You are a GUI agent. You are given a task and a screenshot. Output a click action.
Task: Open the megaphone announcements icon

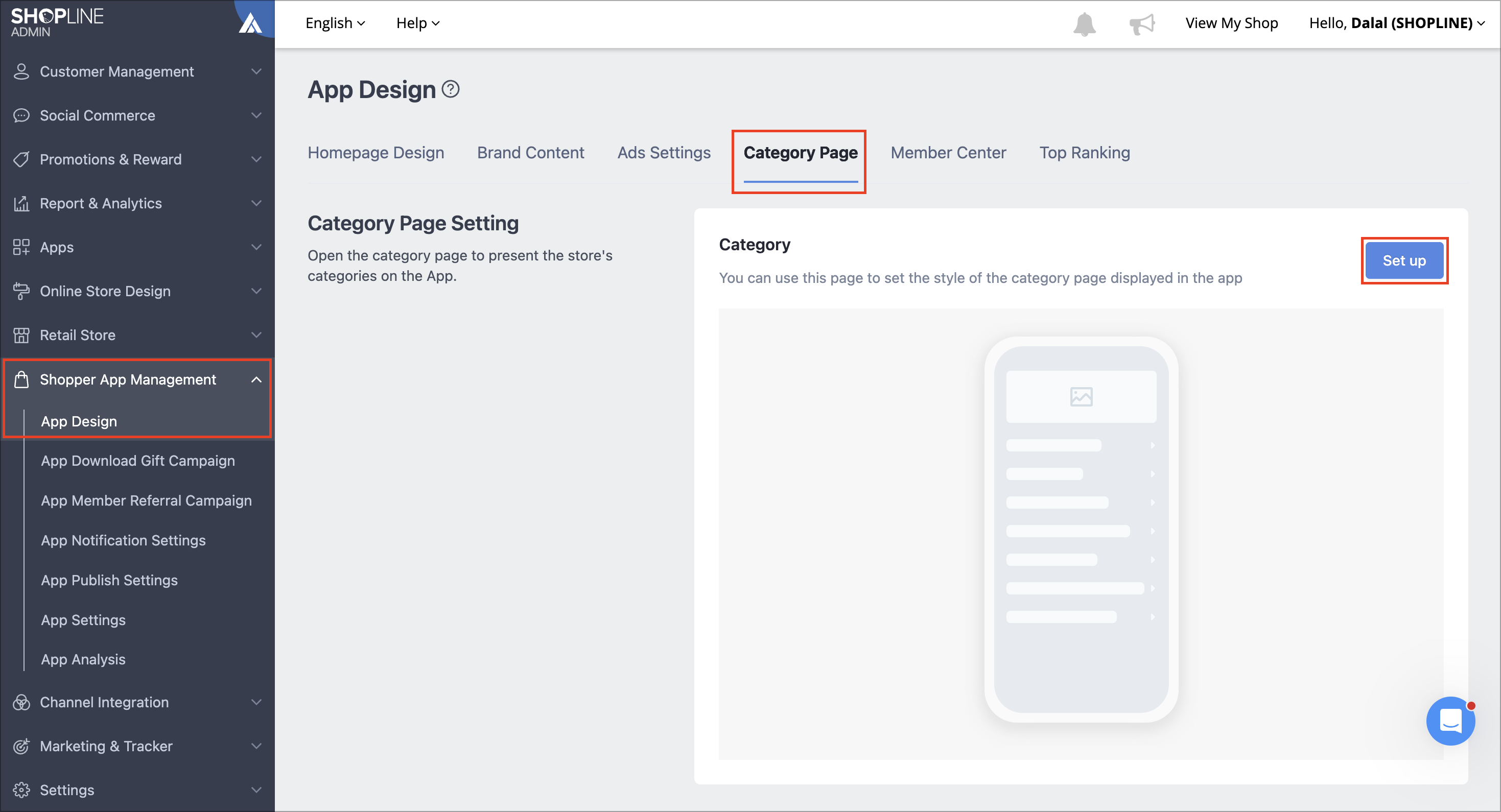tap(1141, 24)
